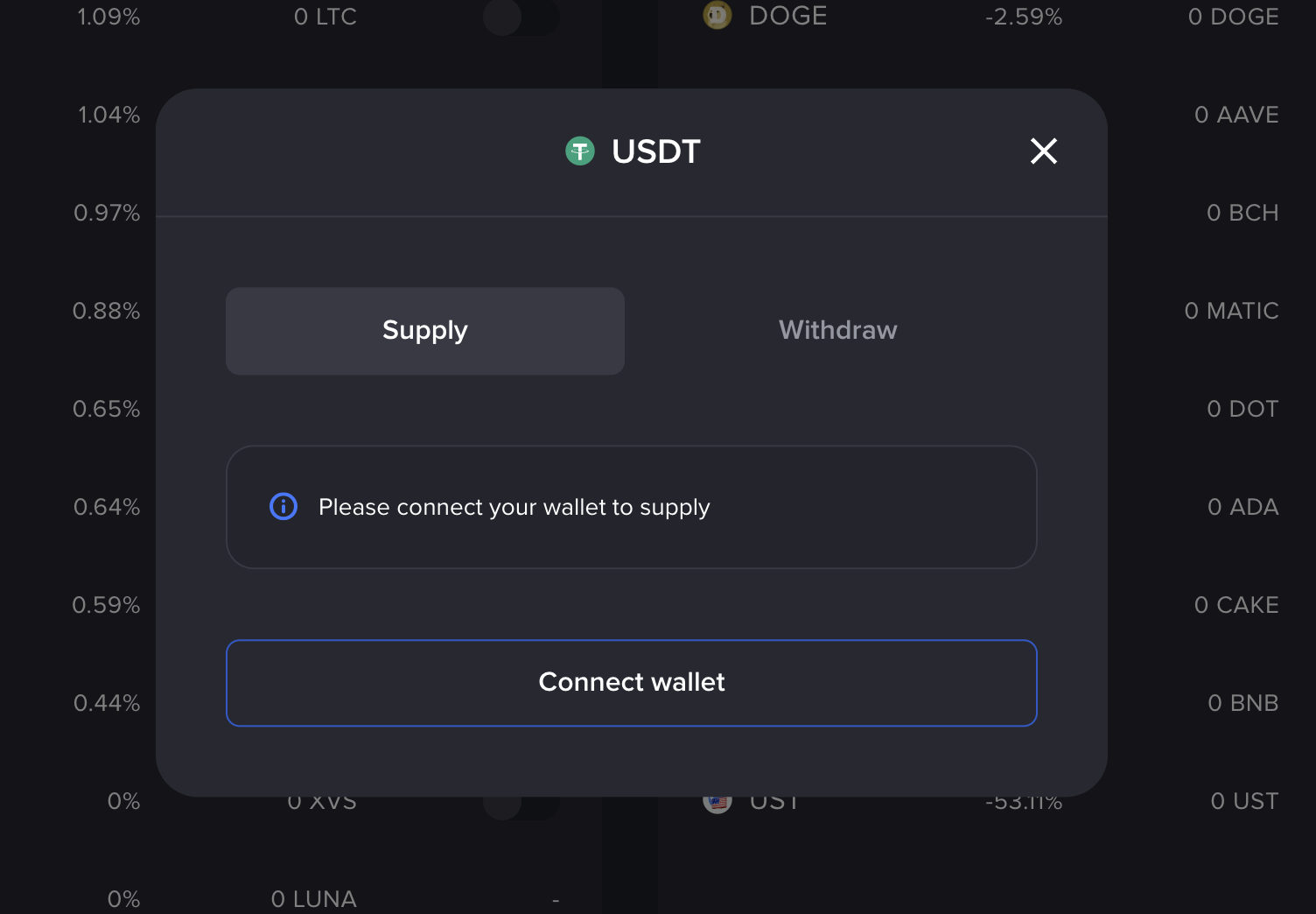Toggle the XVS collateral switch
Viewport: 1316px width, 914px height.
point(521,805)
